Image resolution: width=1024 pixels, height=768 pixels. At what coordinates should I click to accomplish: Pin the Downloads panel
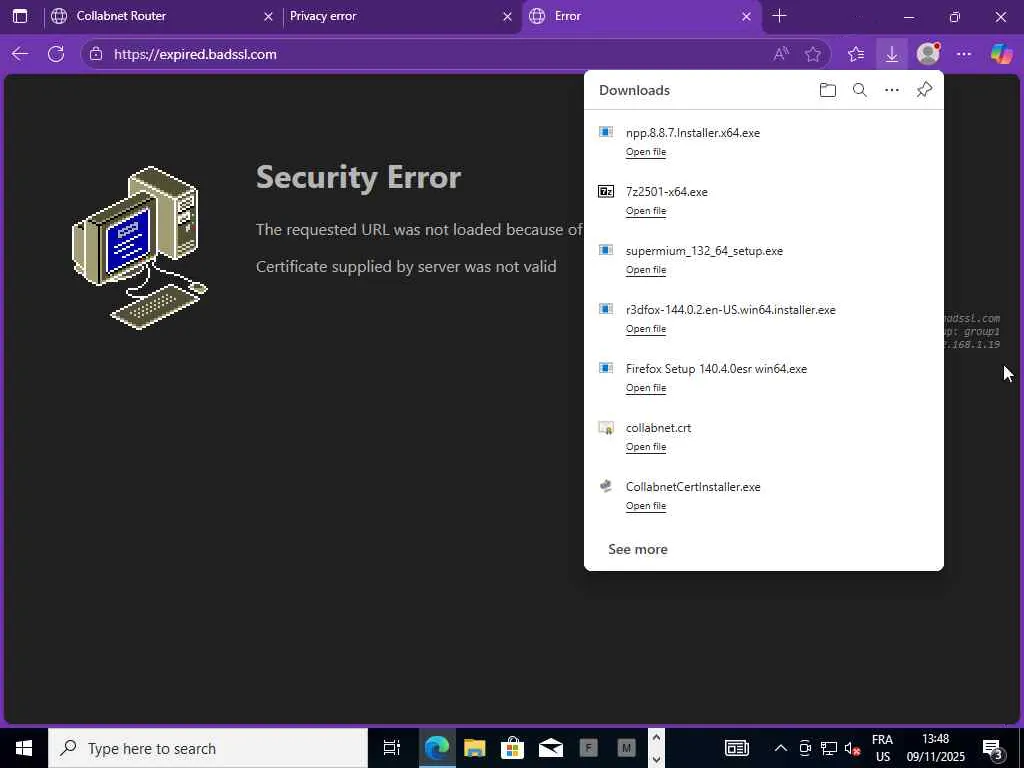click(924, 90)
